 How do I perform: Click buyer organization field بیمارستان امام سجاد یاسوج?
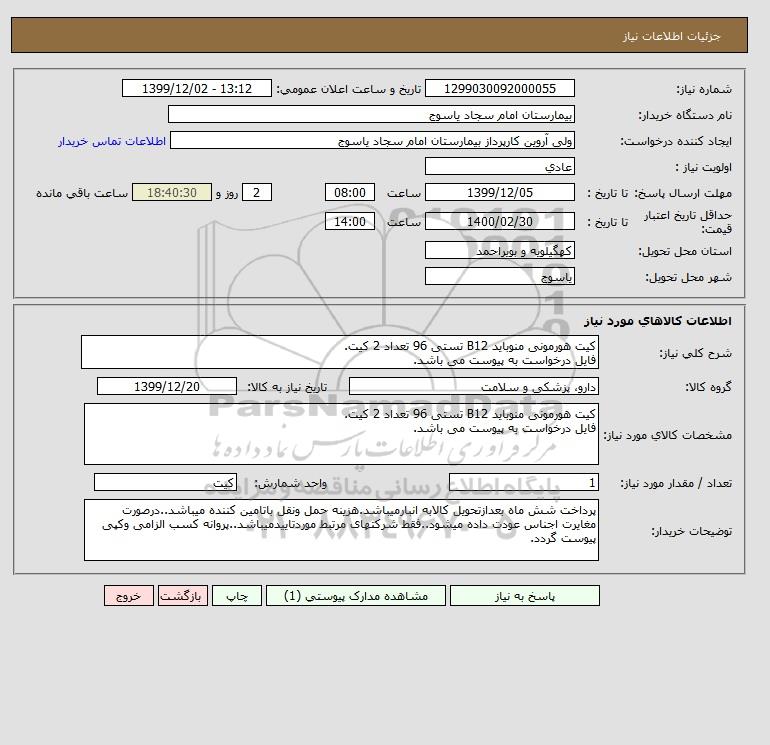[x=371, y=114]
